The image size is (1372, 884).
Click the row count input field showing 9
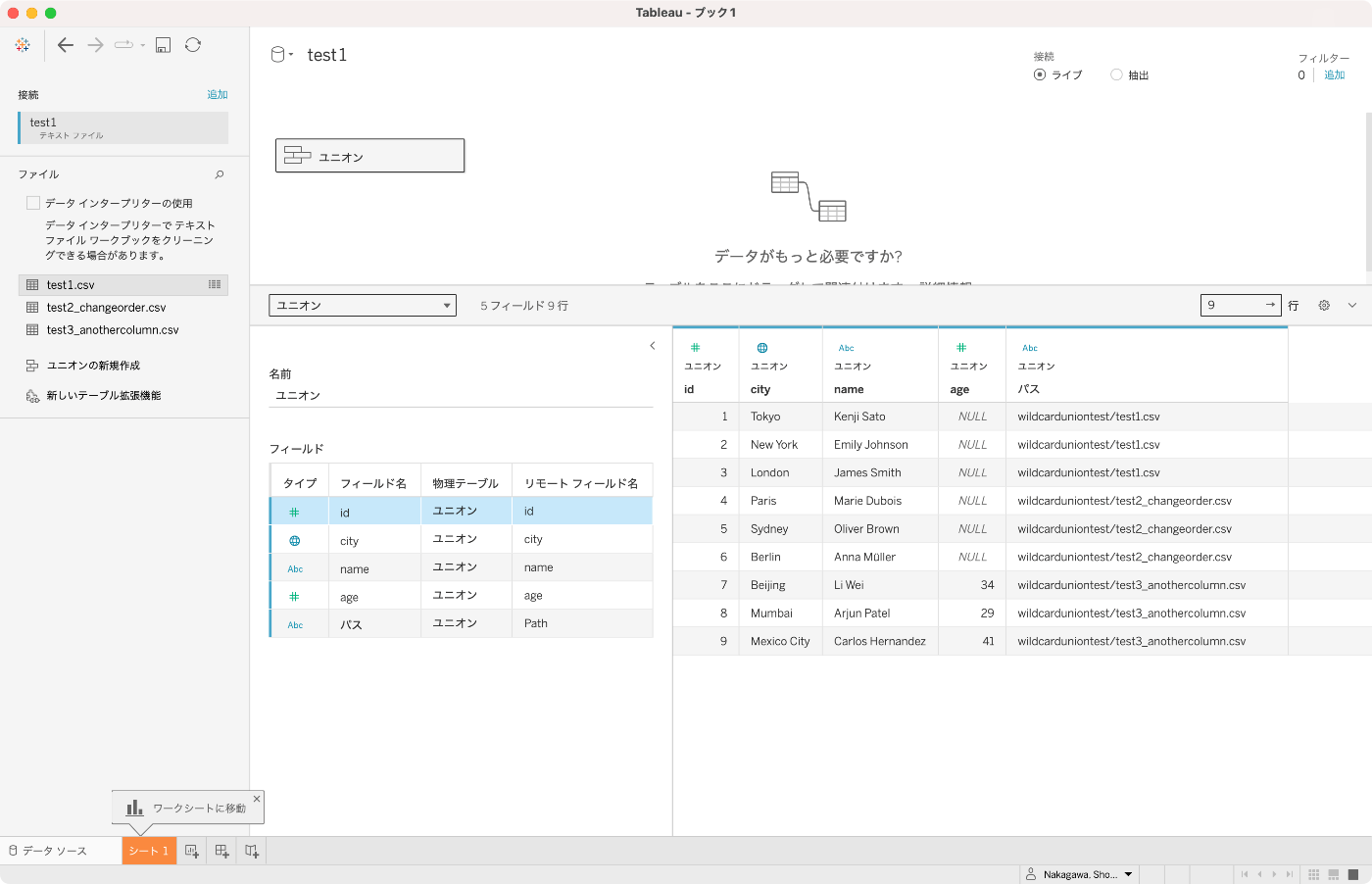[x=1241, y=306]
